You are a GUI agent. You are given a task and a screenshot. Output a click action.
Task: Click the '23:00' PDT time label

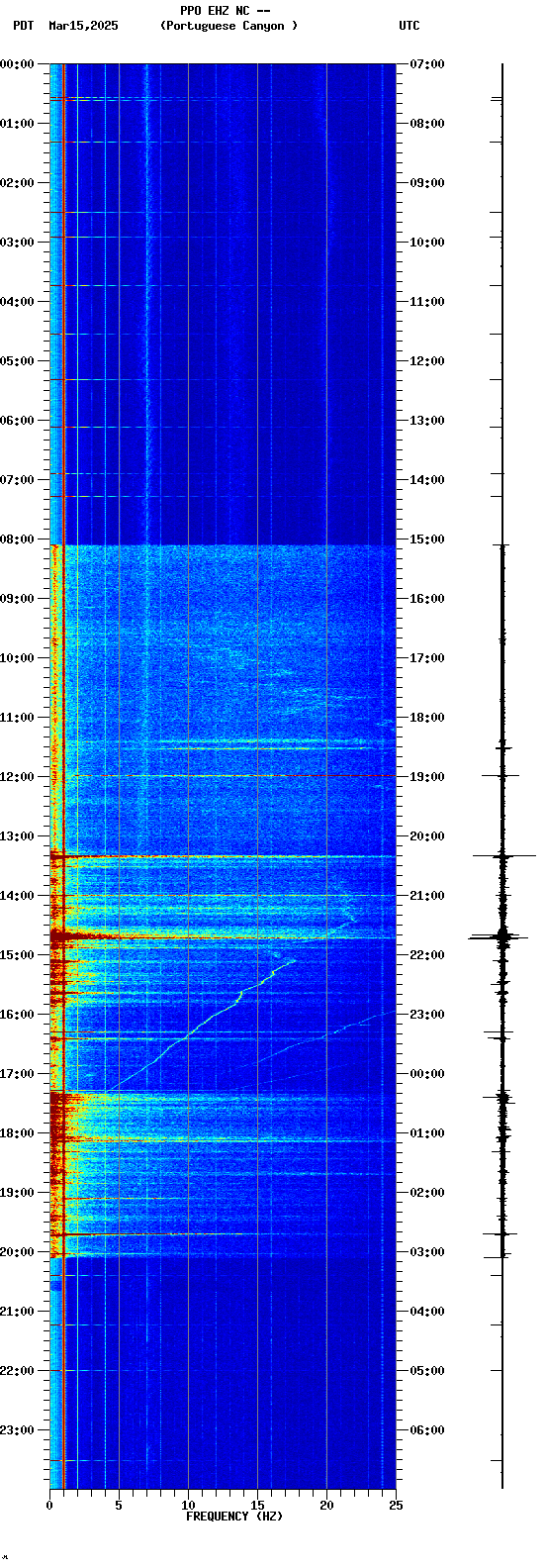[x=17, y=1430]
